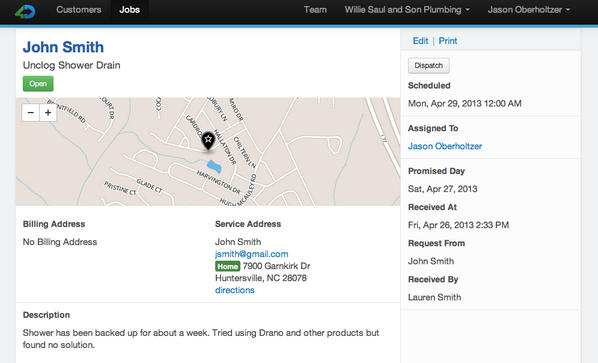The height and width of the screenshot is (363, 598).
Task: Click 'No Billing Address' text
Action: tap(60, 242)
